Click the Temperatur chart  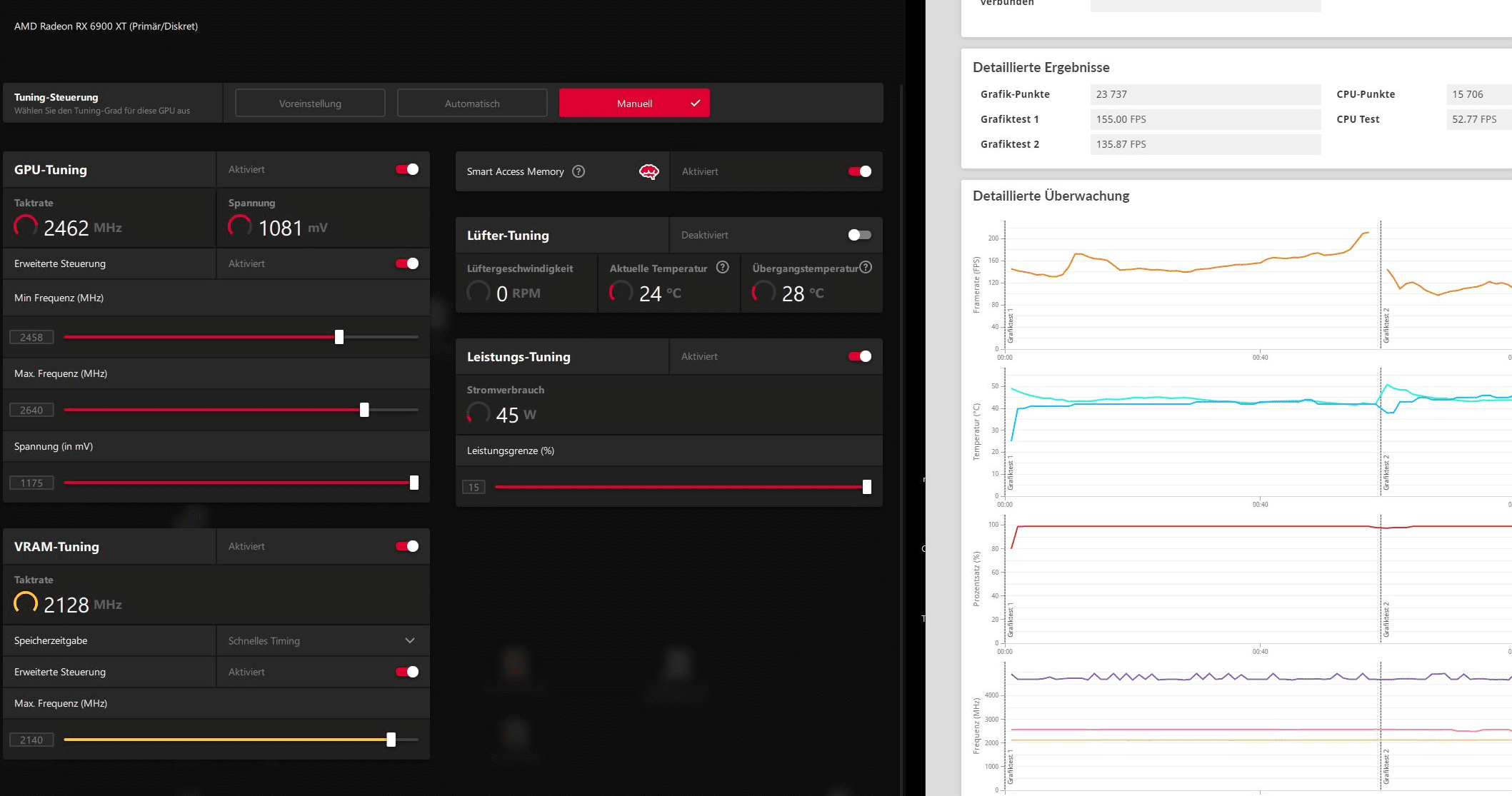click(x=1258, y=432)
